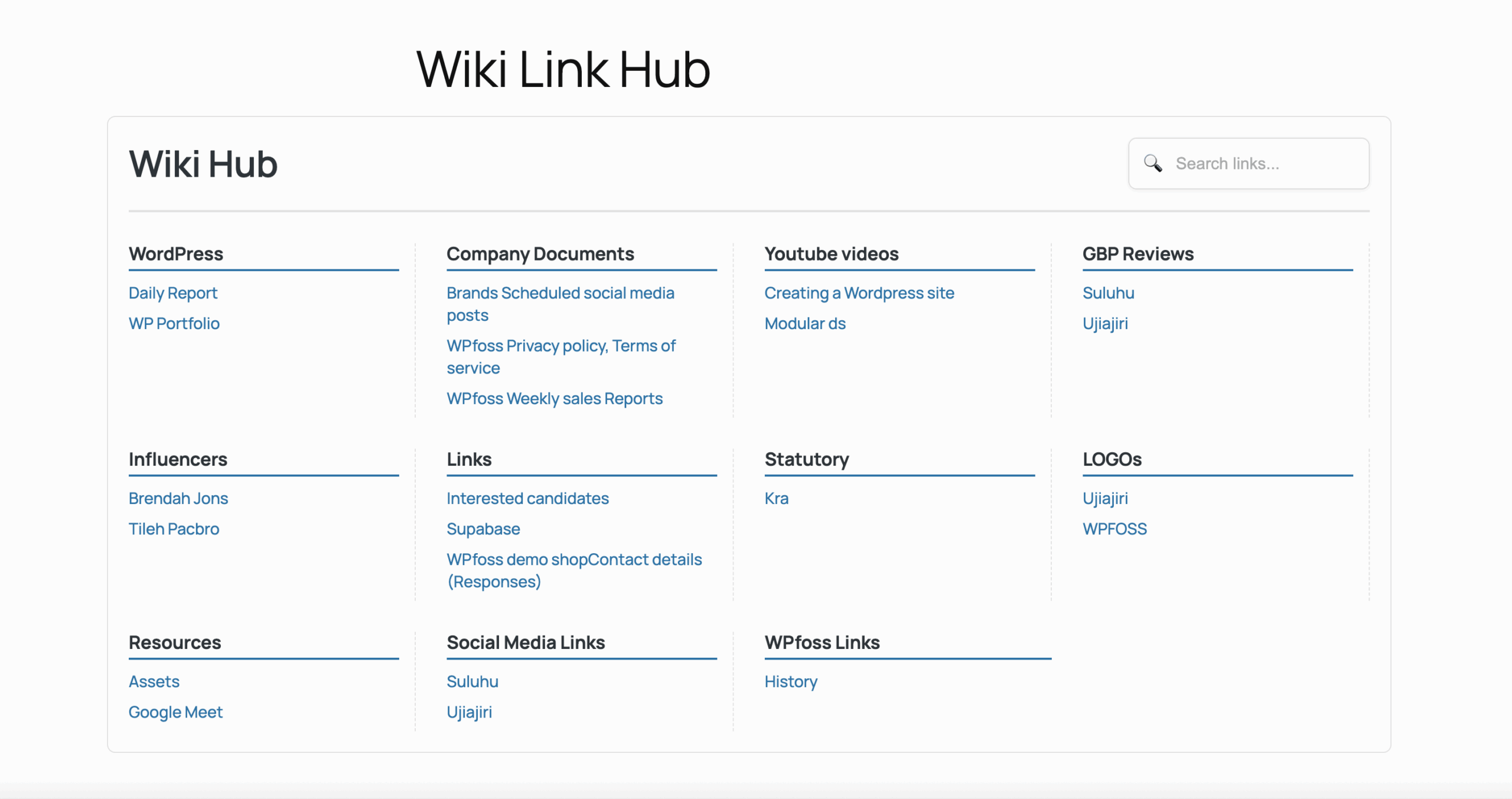The image size is (1512, 799).
Task: Open the WPFOSS logo link
Action: [x=1115, y=529]
